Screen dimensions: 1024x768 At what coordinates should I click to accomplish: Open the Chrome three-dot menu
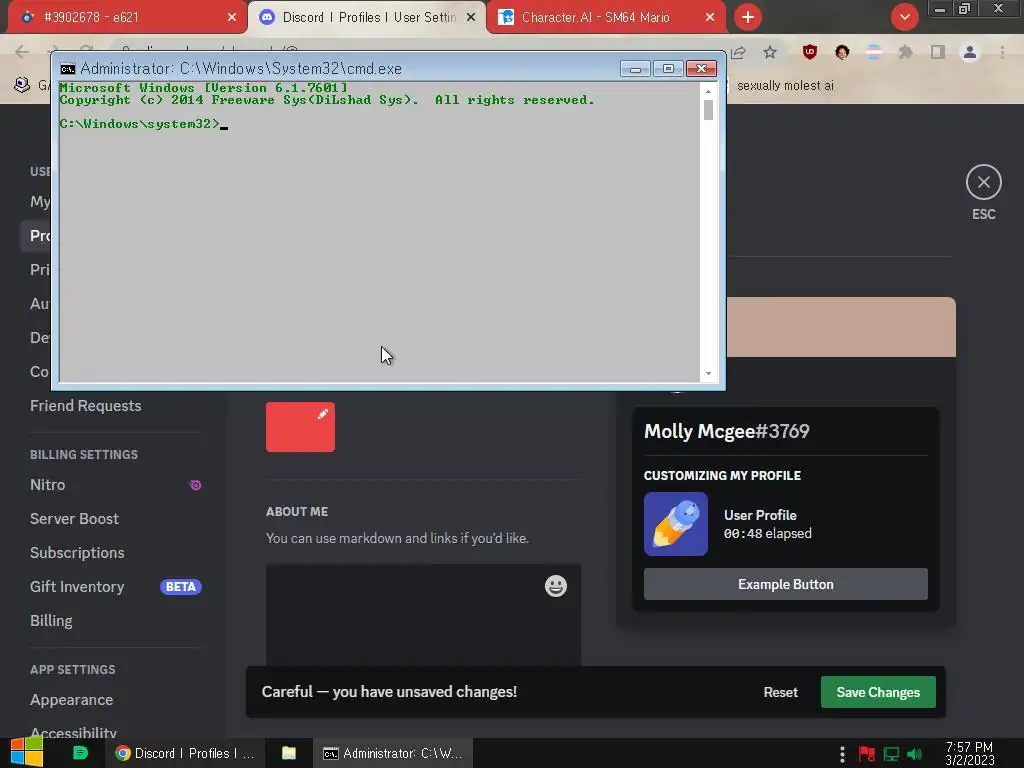pos(1002,52)
